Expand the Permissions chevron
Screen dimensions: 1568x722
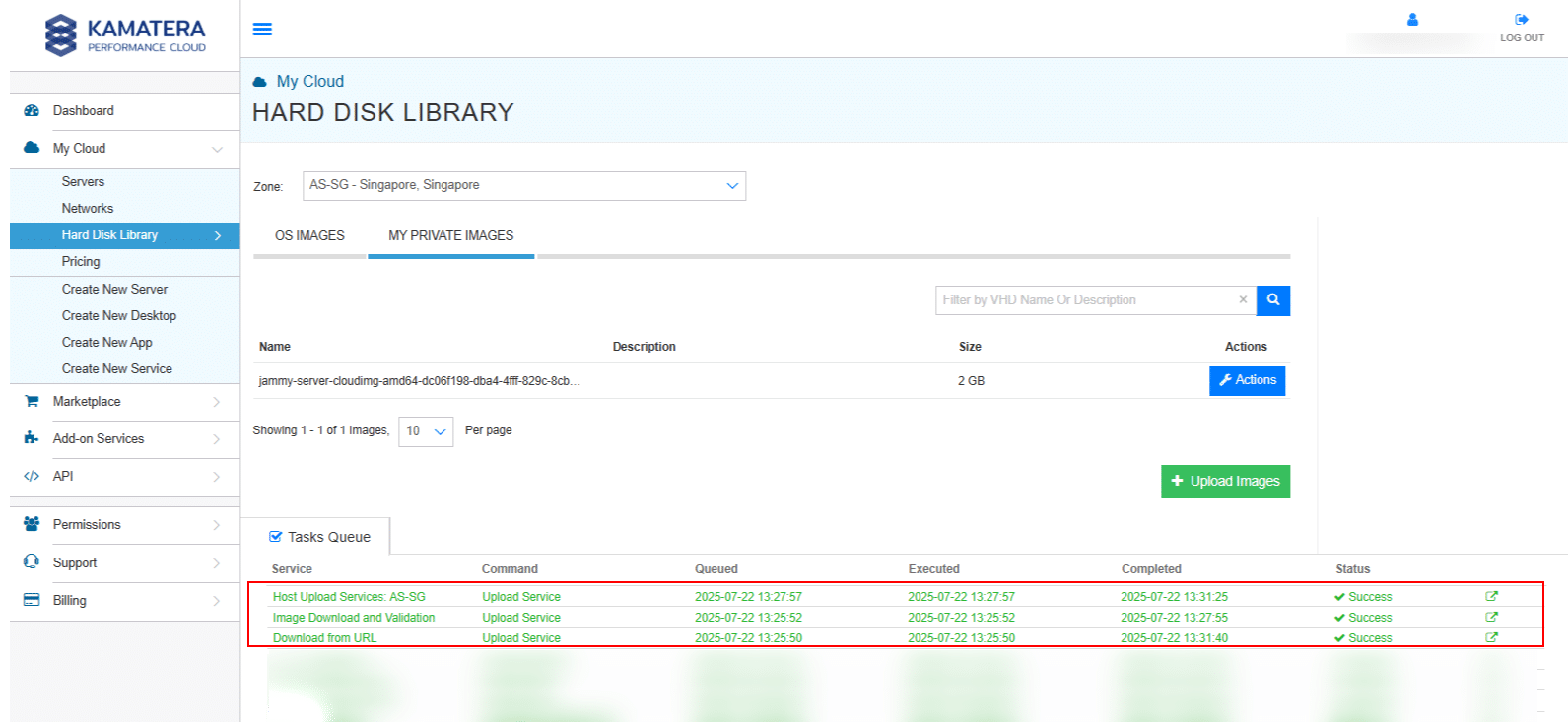217,525
